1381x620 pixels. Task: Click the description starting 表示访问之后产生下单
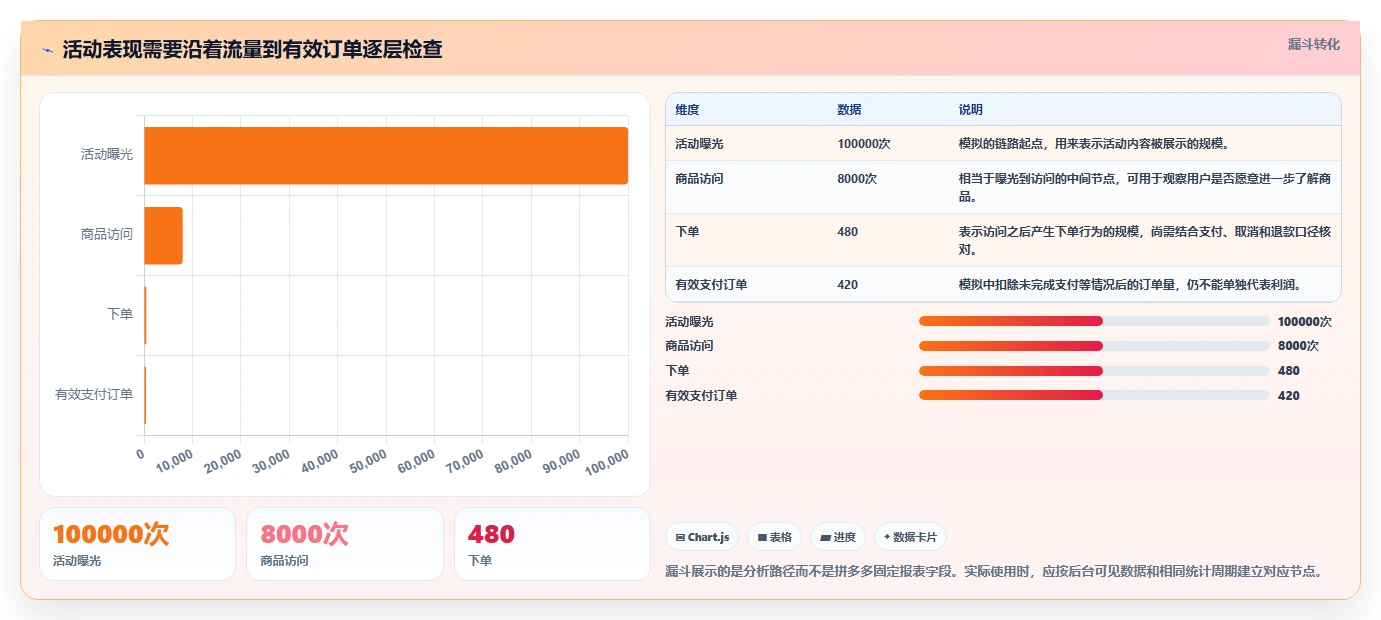(1144, 240)
